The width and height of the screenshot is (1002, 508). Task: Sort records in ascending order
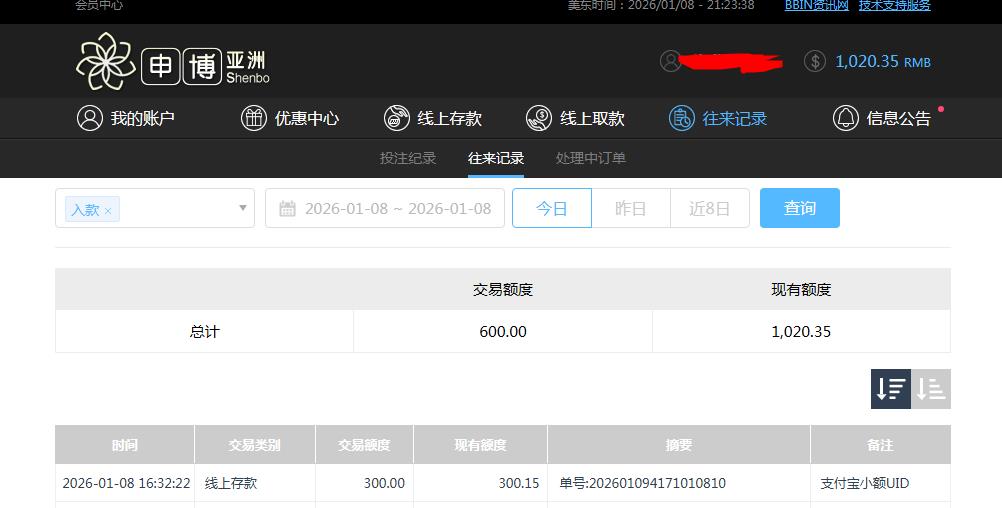coord(931,389)
